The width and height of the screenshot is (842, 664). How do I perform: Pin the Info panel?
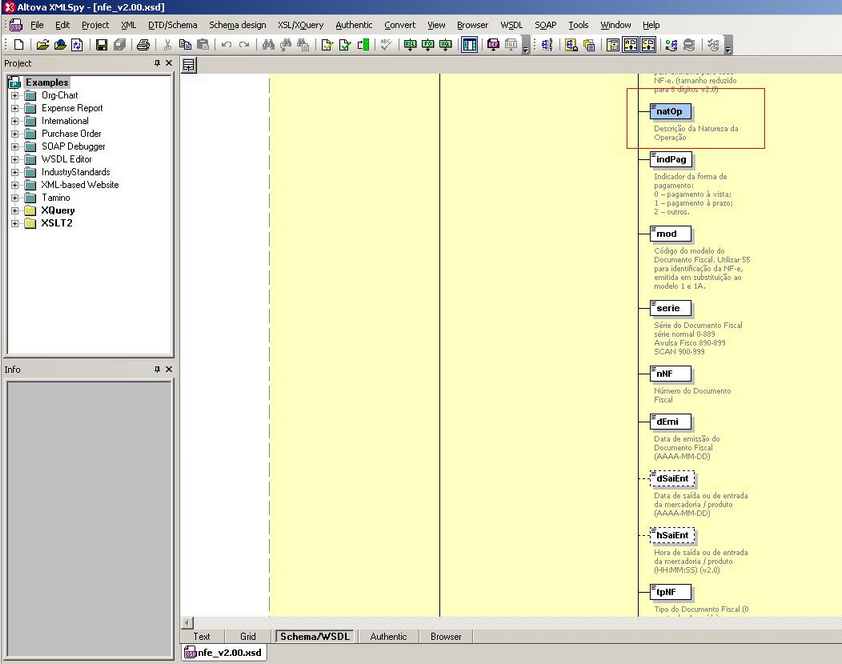point(157,370)
